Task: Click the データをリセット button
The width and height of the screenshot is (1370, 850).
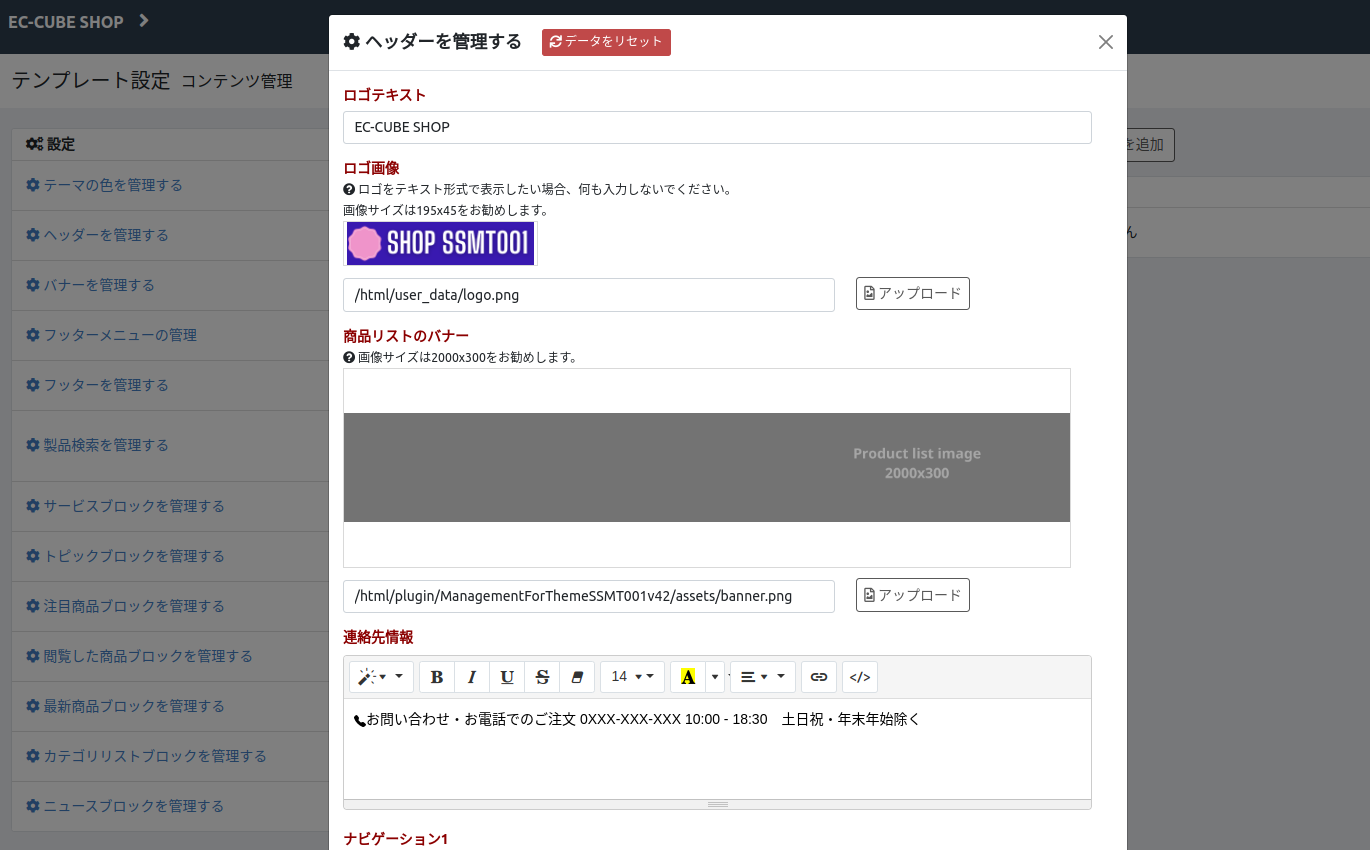Action: tap(606, 42)
